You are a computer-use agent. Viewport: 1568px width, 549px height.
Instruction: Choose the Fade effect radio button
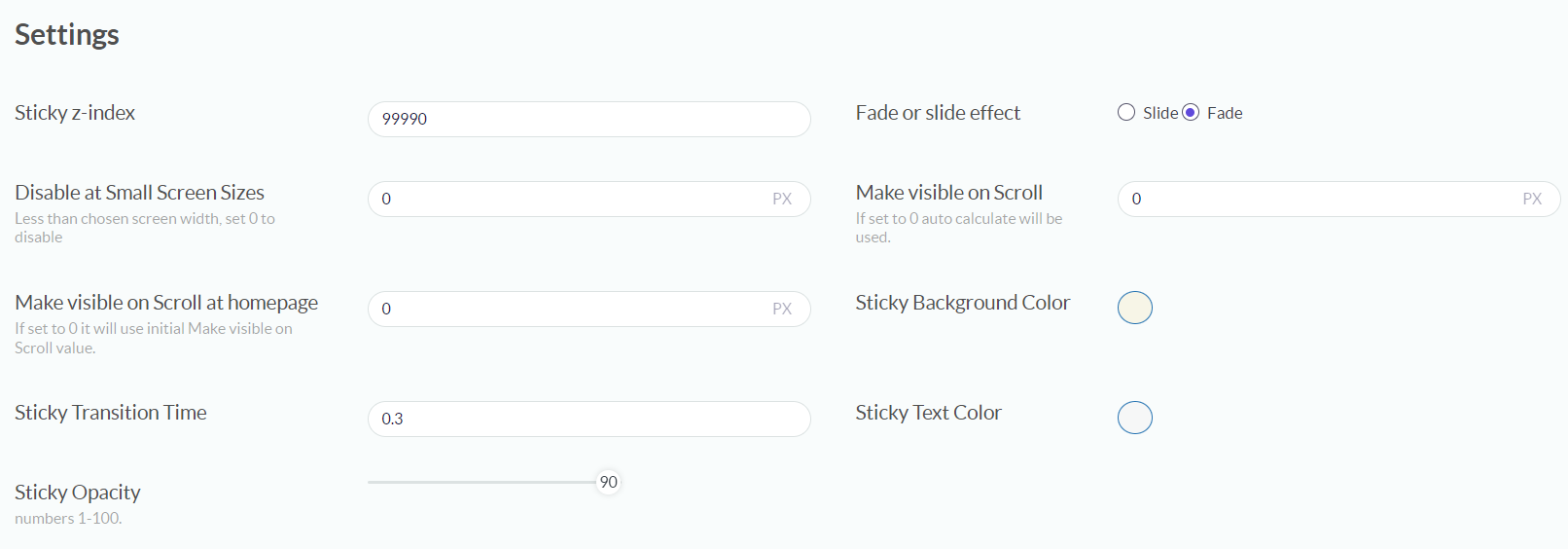tap(1191, 113)
